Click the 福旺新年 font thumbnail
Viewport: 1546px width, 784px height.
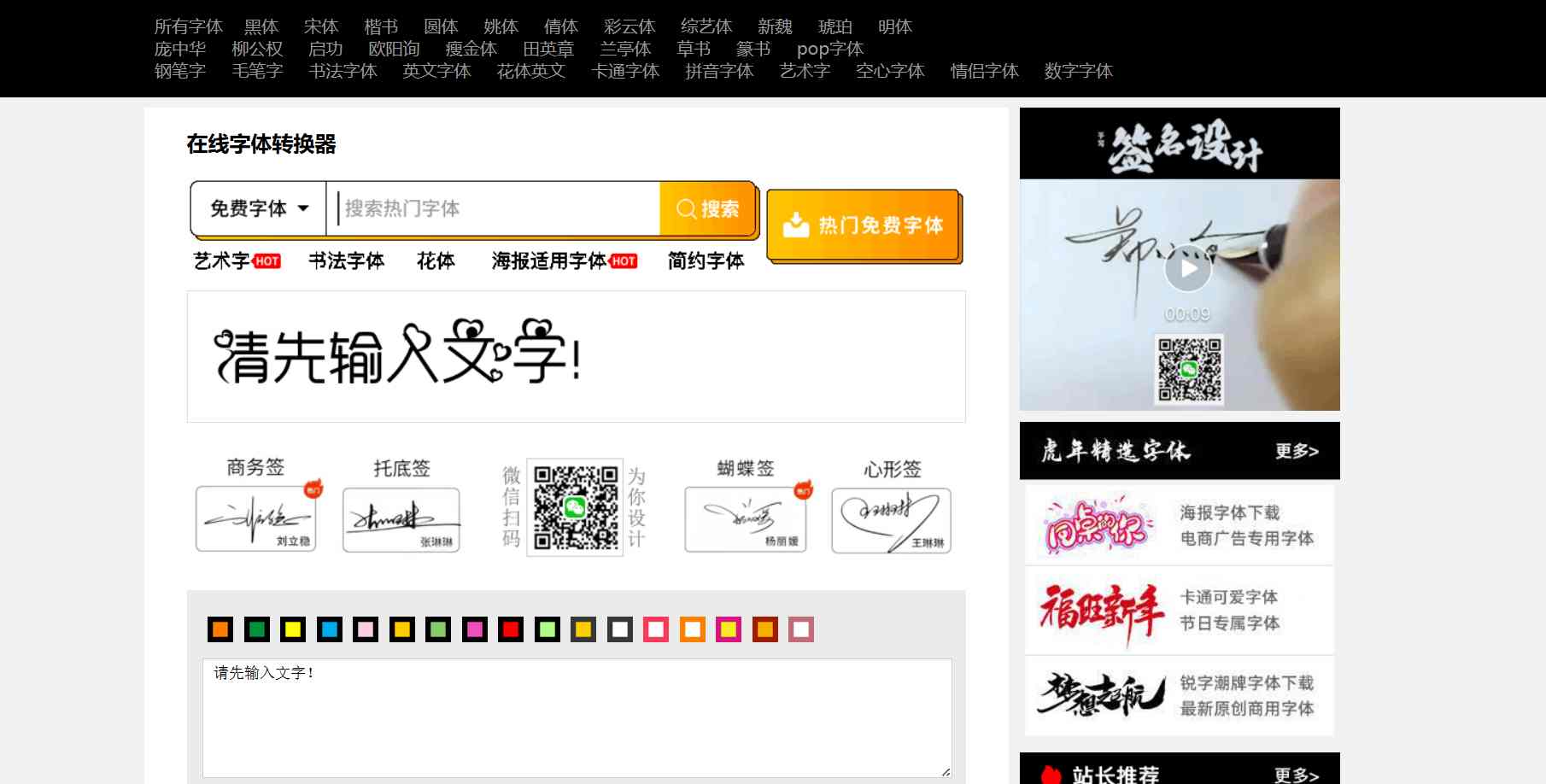pyautogui.click(x=1100, y=611)
